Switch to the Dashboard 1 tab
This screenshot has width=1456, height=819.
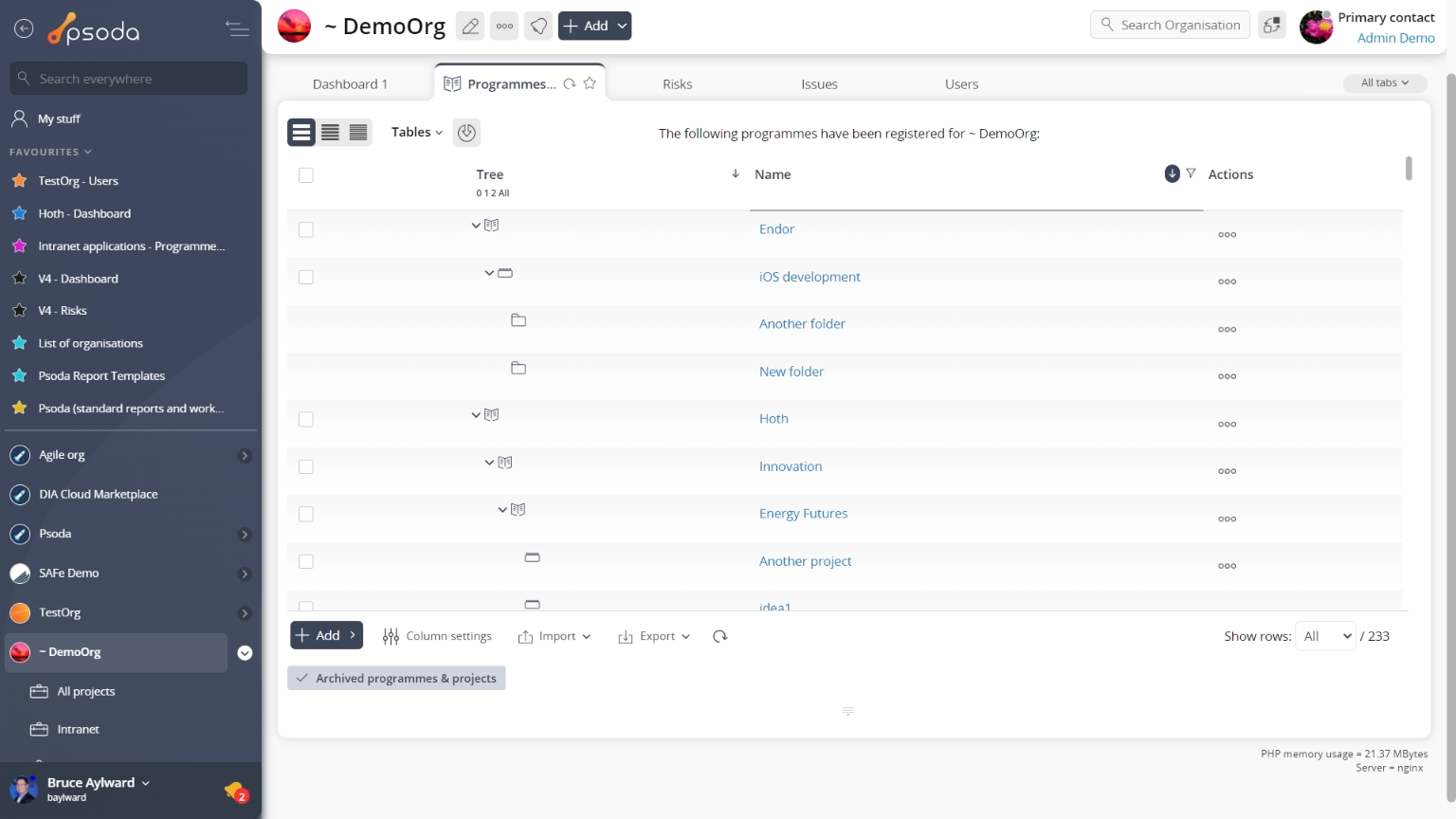coord(350,84)
